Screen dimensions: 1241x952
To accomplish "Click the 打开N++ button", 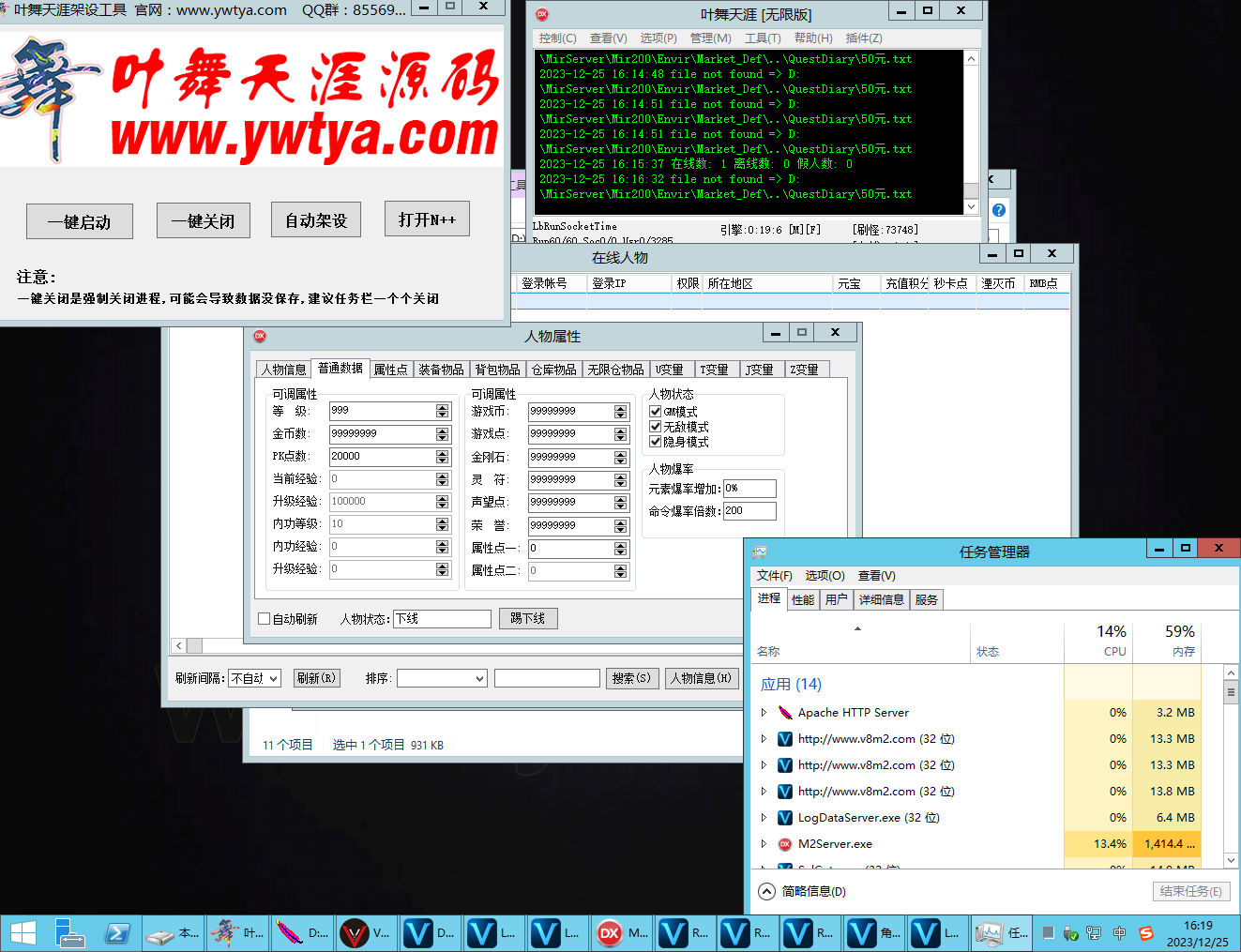I will pyautogui.click(x=427, y=219).
